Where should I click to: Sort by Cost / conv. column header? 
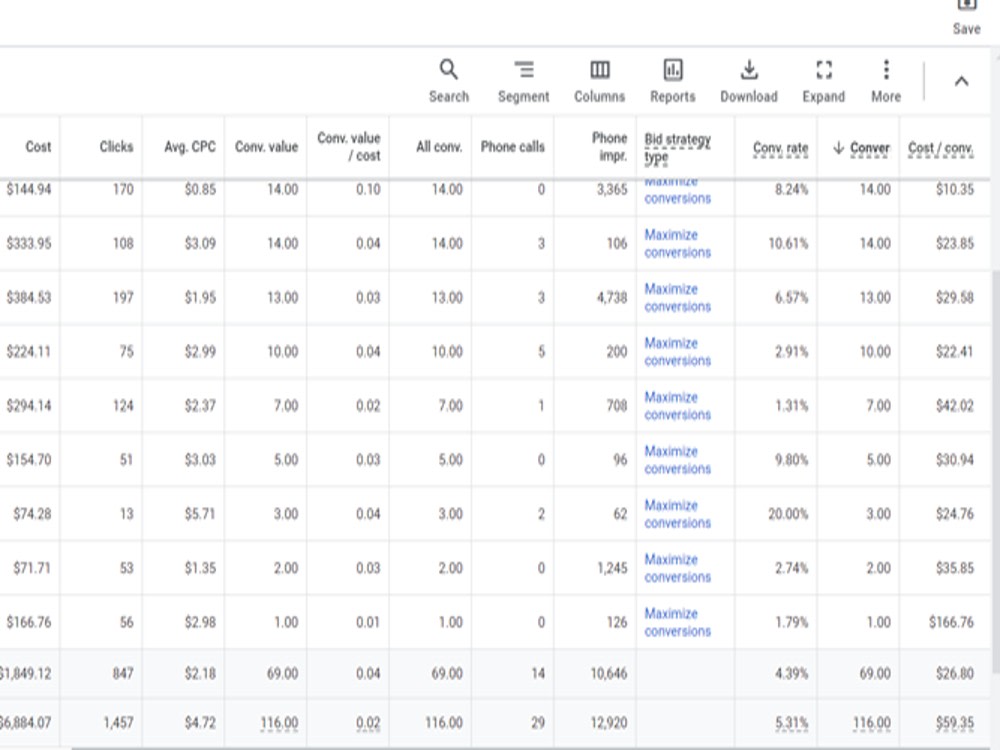click(x=941, y=148)
